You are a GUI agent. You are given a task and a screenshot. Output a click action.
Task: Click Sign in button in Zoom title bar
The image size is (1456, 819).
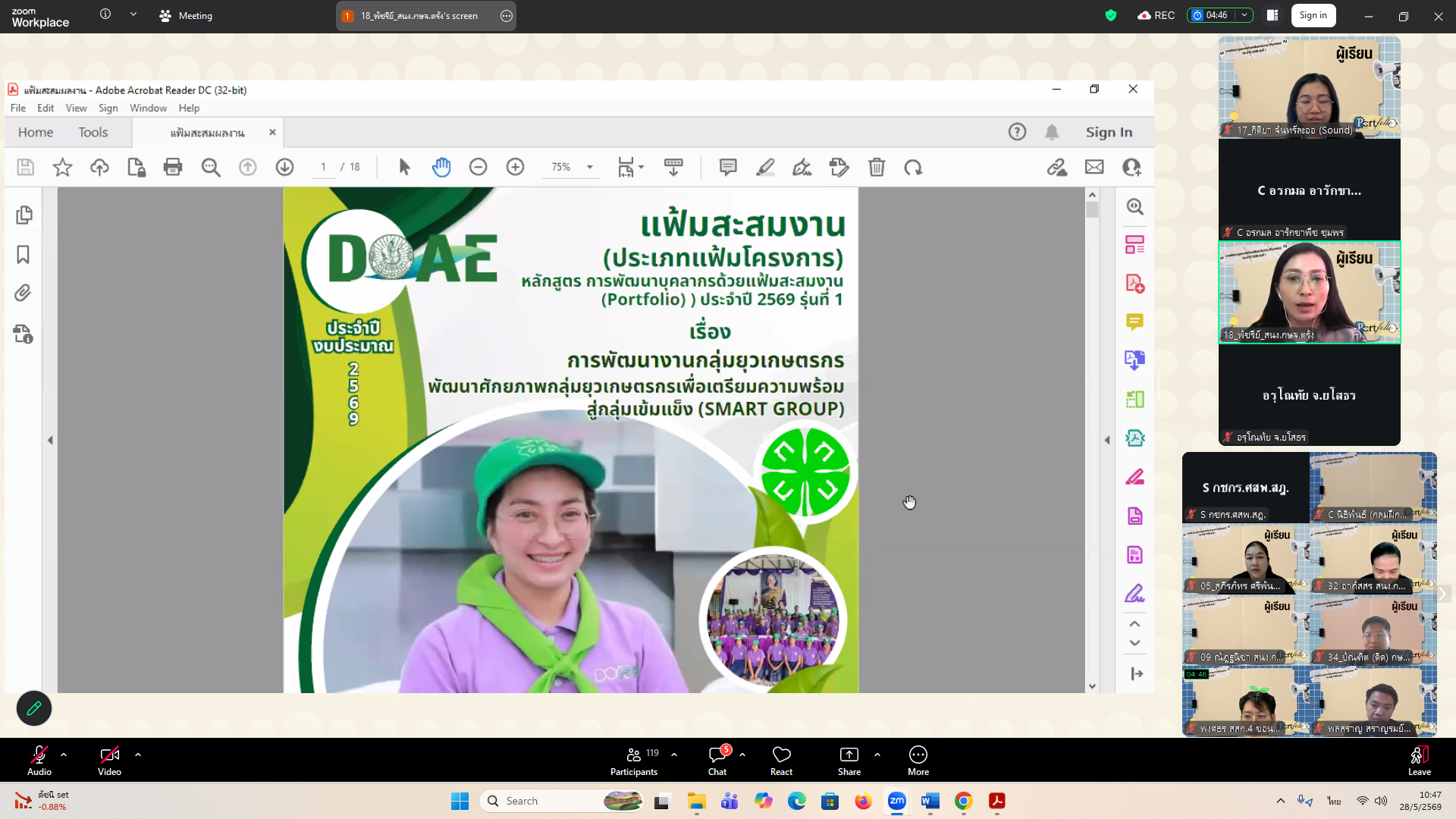tap(1313, 15)
